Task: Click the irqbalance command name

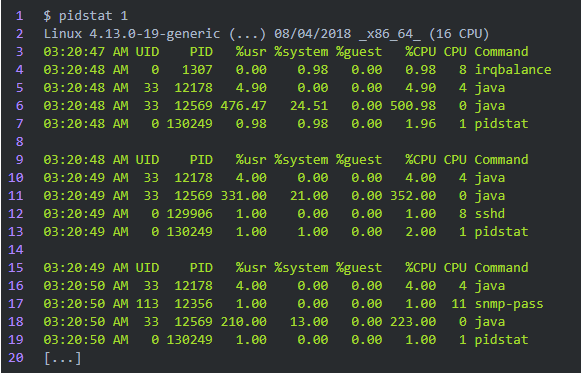Action: point(513,70)
